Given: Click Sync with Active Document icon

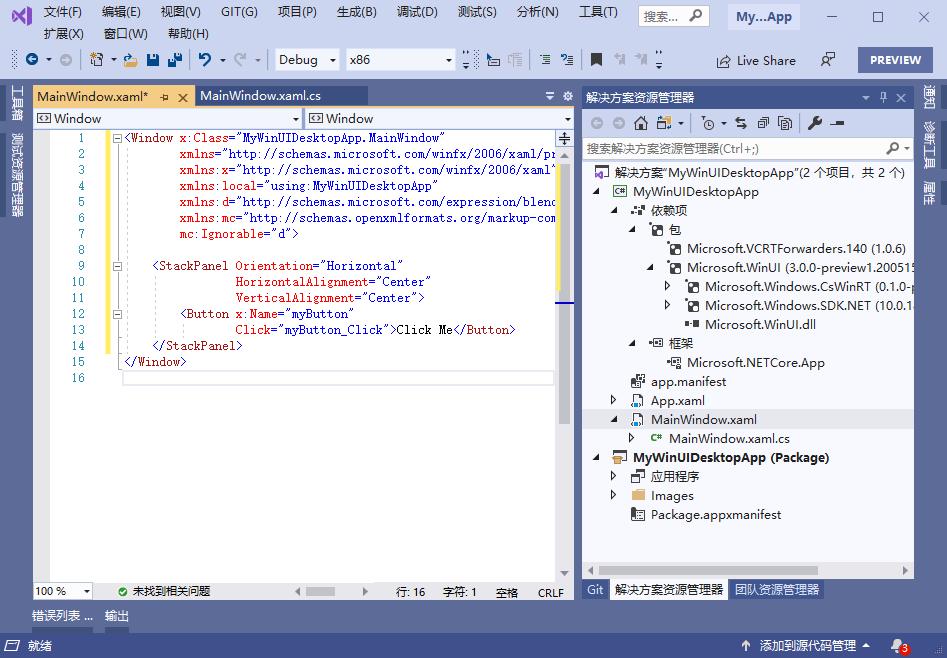Looking at the screenshot, I should pyautogui.click(x=740, y=123).
